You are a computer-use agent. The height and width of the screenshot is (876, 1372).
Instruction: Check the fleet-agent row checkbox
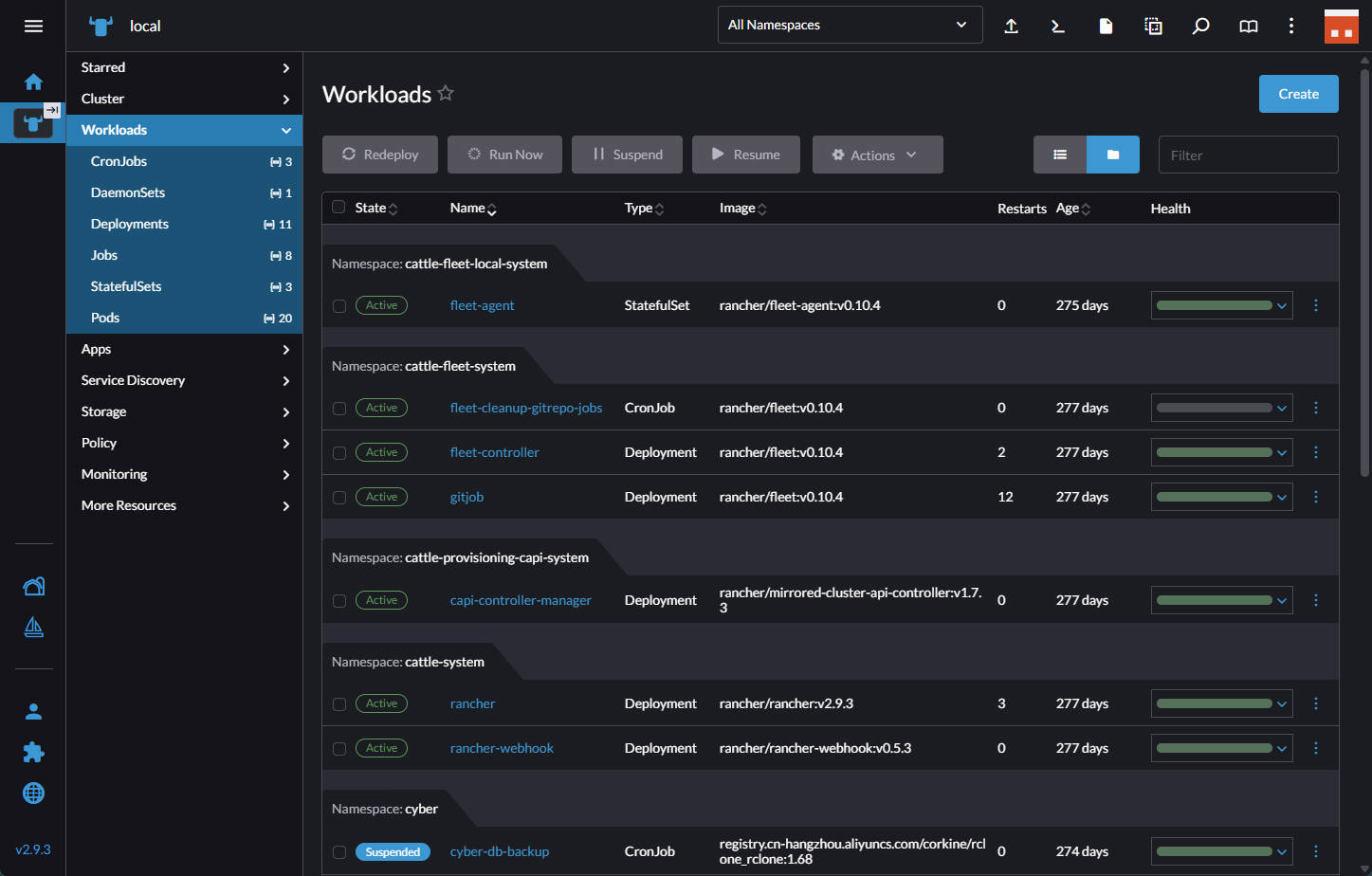coord(339,306)
